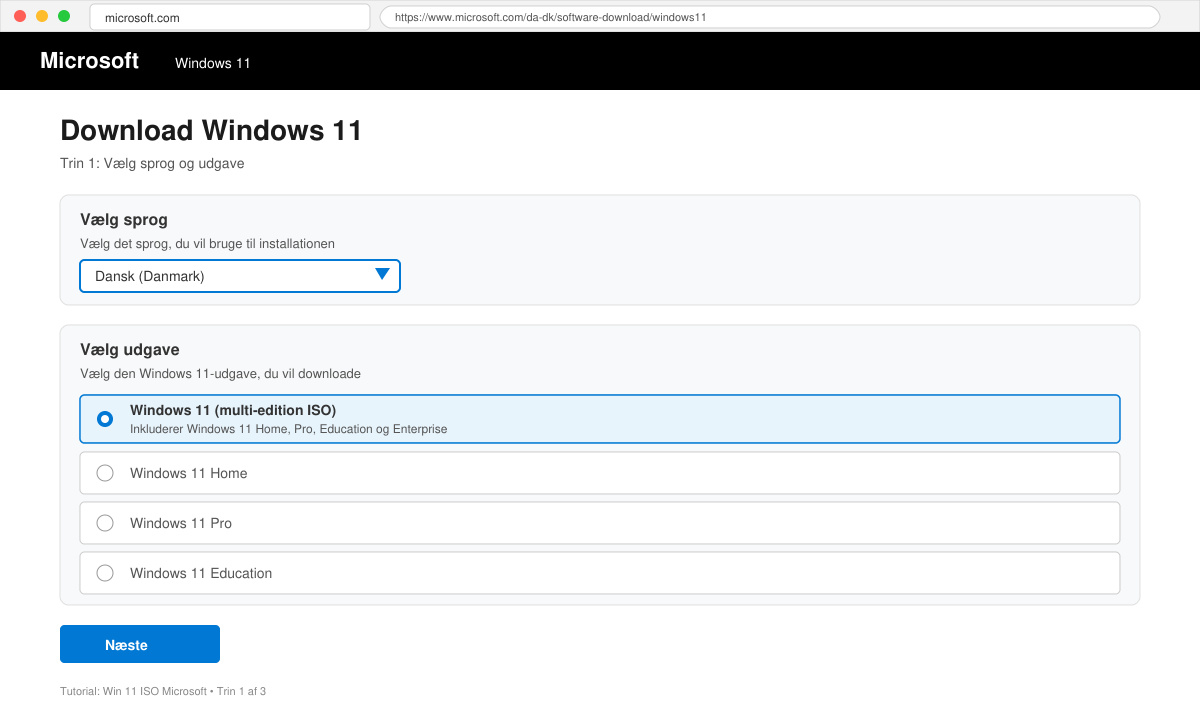
Task: Click the browser URL address field
Action: tap(770, 17)
